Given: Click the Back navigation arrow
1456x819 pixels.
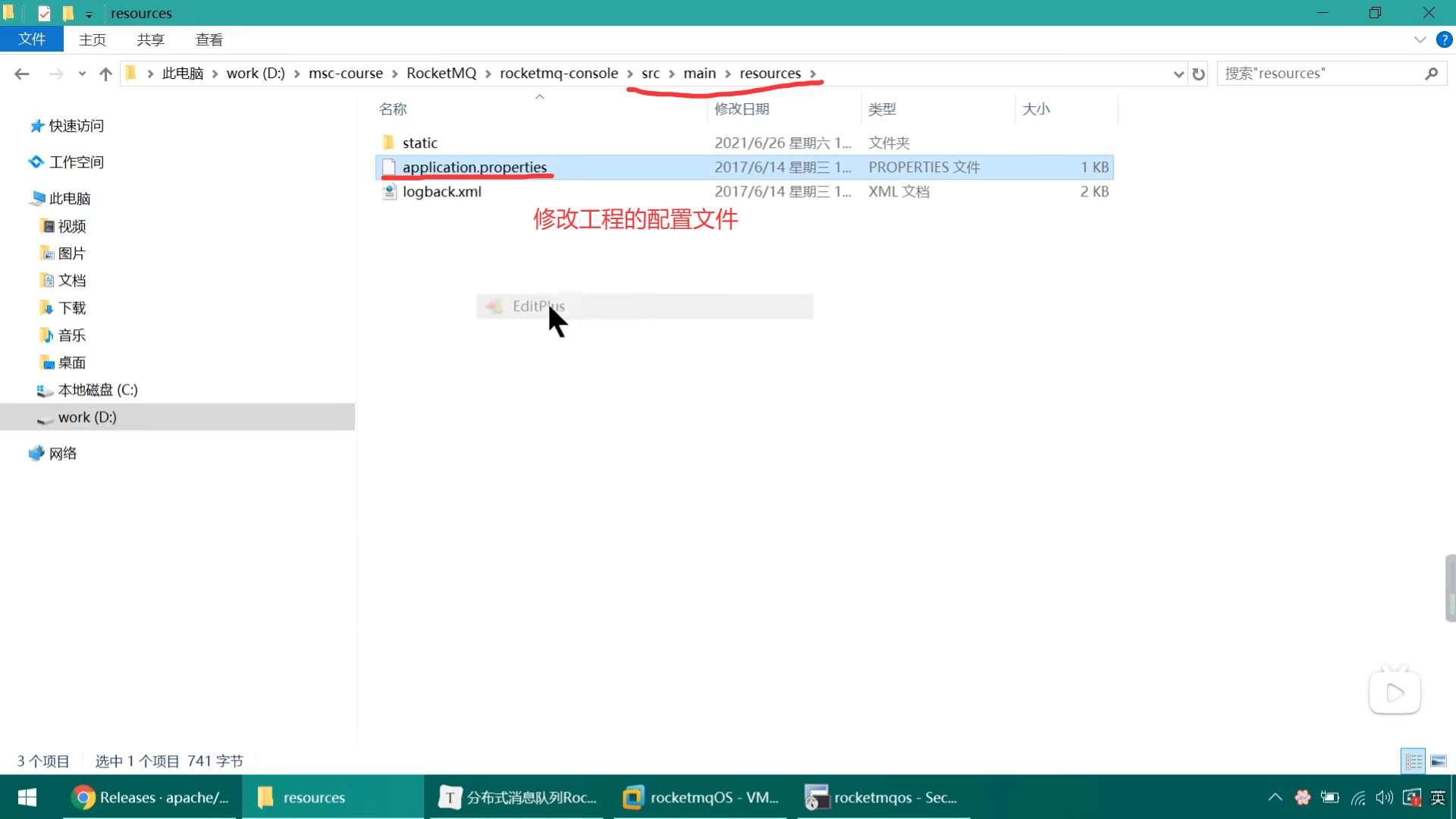Looking at the screenshot, I should pyautogui.click(x=21, y=74).
